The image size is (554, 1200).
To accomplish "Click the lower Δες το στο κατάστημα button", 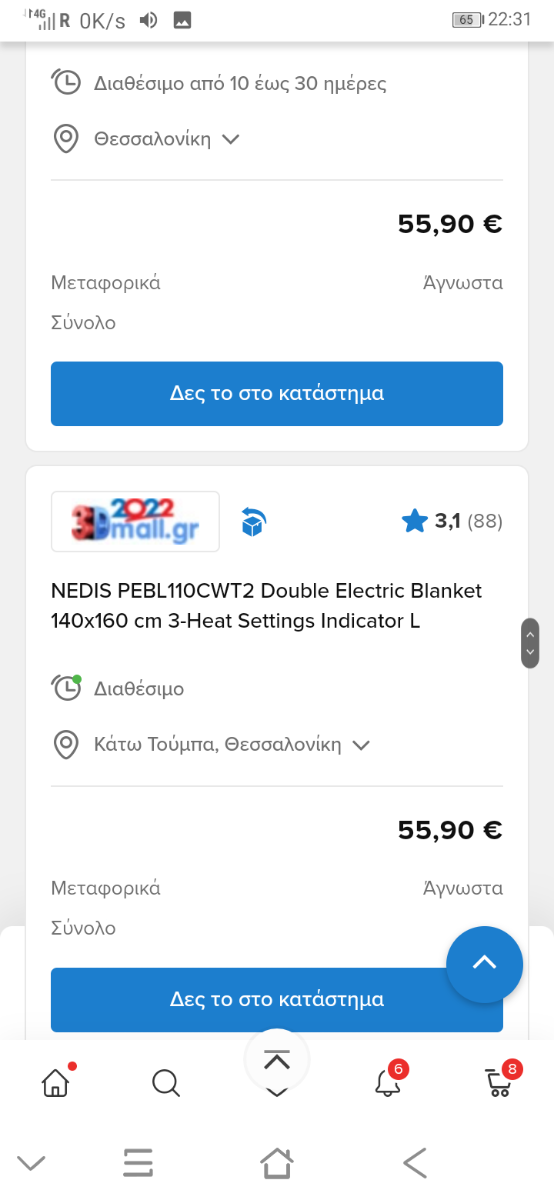I will [x=277, y=1000].
